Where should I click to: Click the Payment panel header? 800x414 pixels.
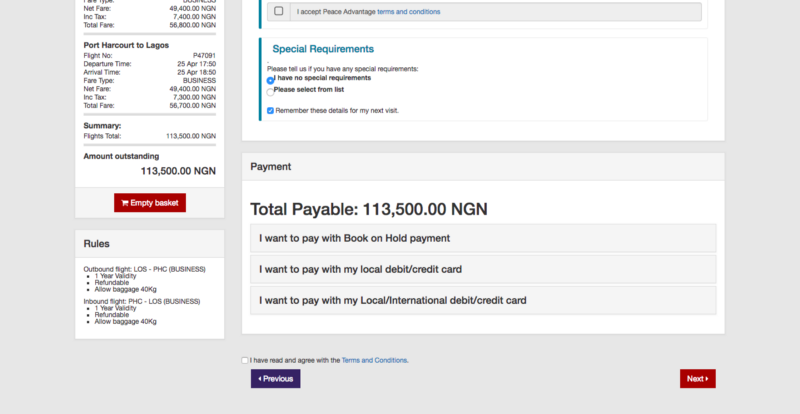pos(483,167)
